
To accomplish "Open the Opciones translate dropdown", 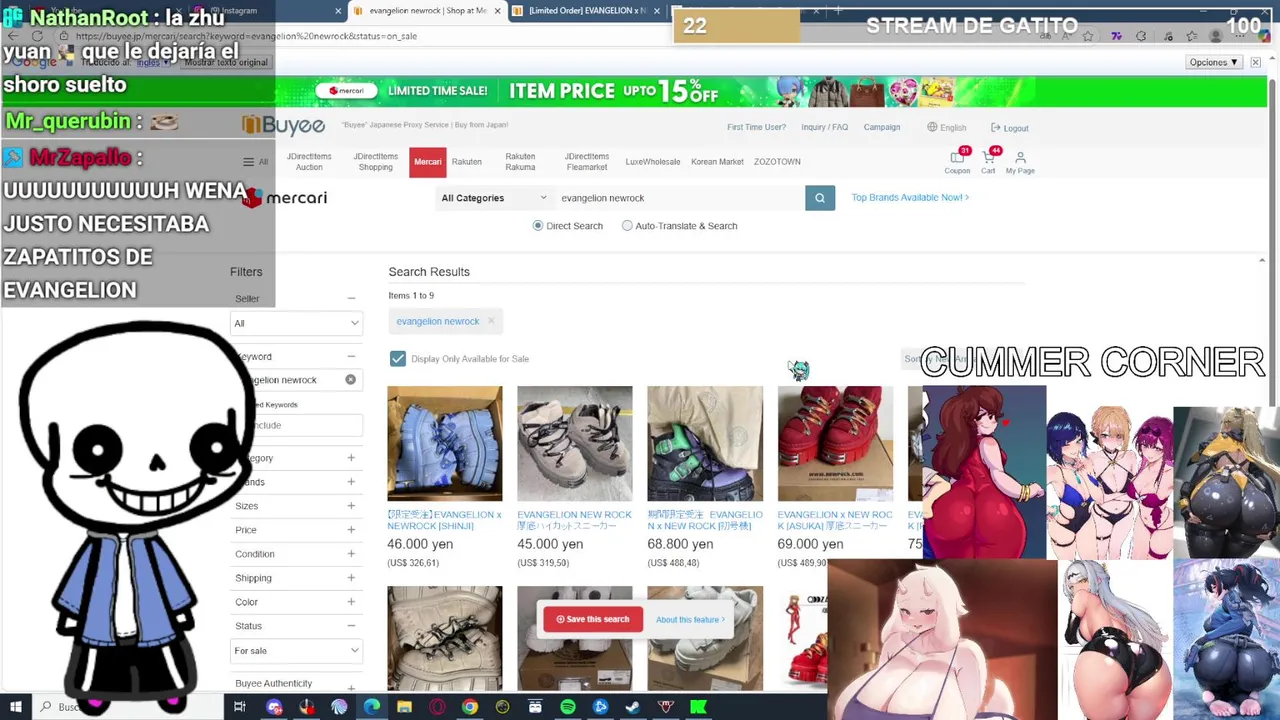I will pos(1213,62).
